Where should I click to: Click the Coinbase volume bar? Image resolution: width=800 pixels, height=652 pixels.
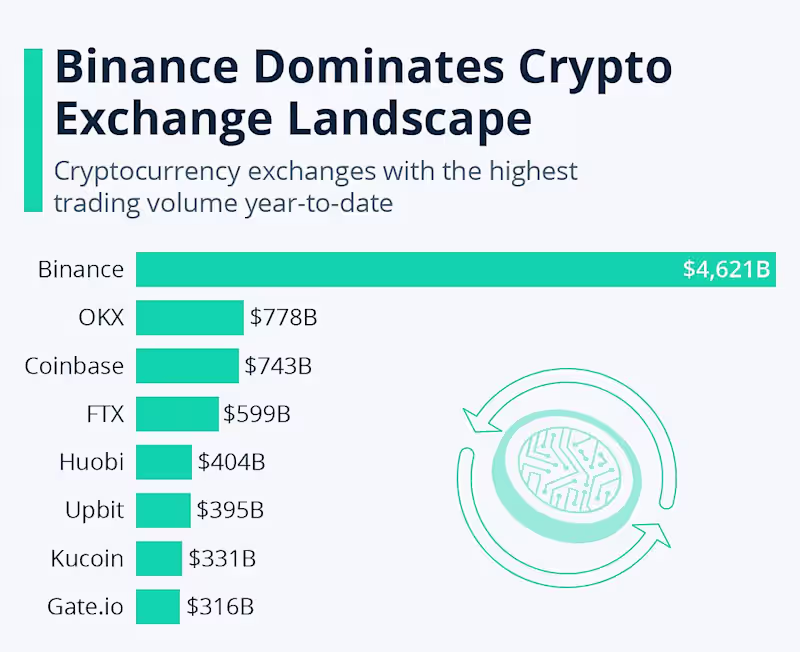coord(187,366)
